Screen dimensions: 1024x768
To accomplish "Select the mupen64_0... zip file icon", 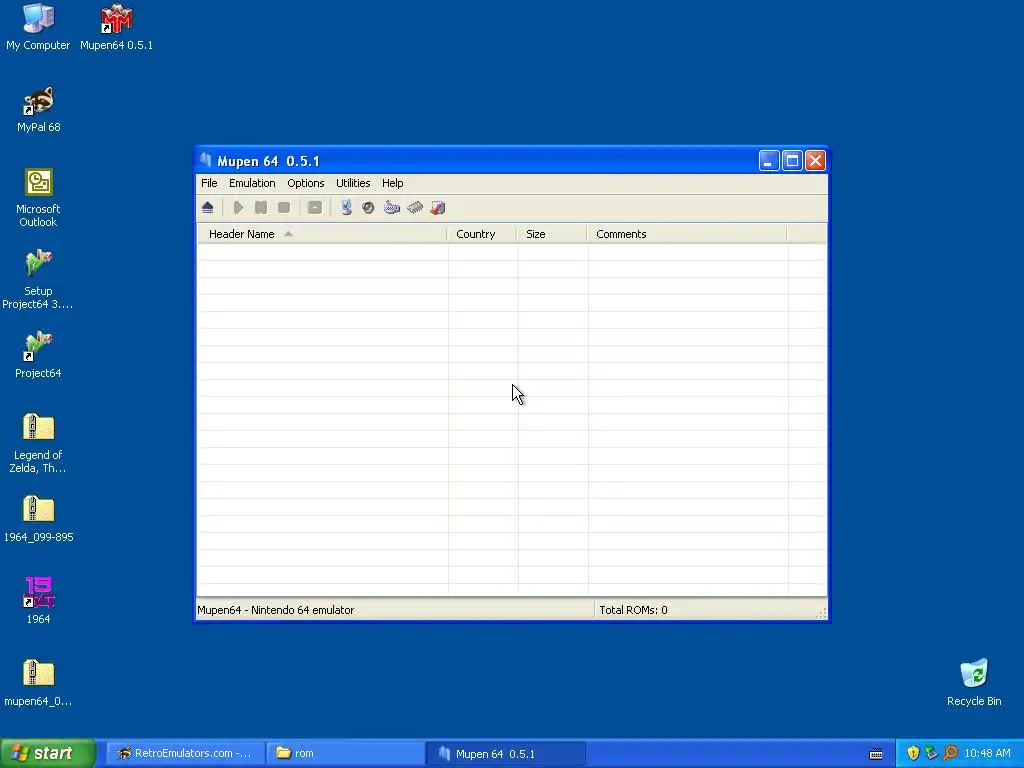I will pos(38,684).
